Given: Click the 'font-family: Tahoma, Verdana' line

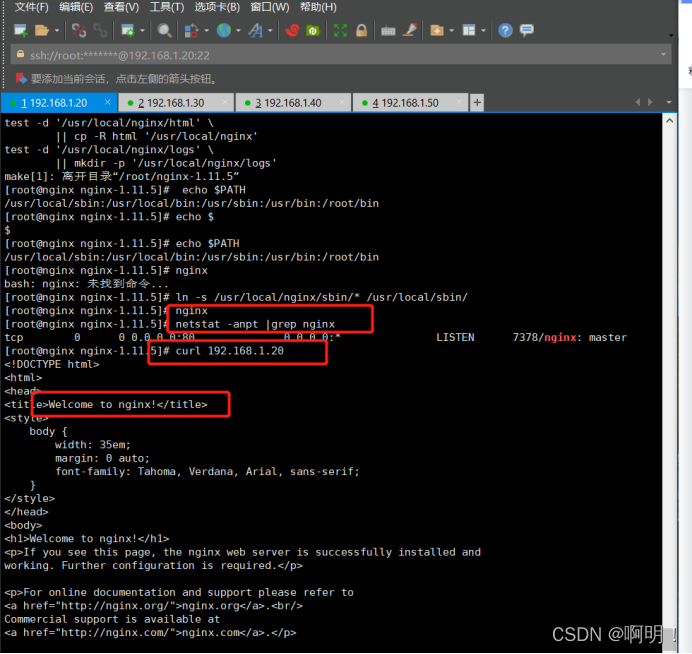Looking at the screenshot, I should coord(207,472).
